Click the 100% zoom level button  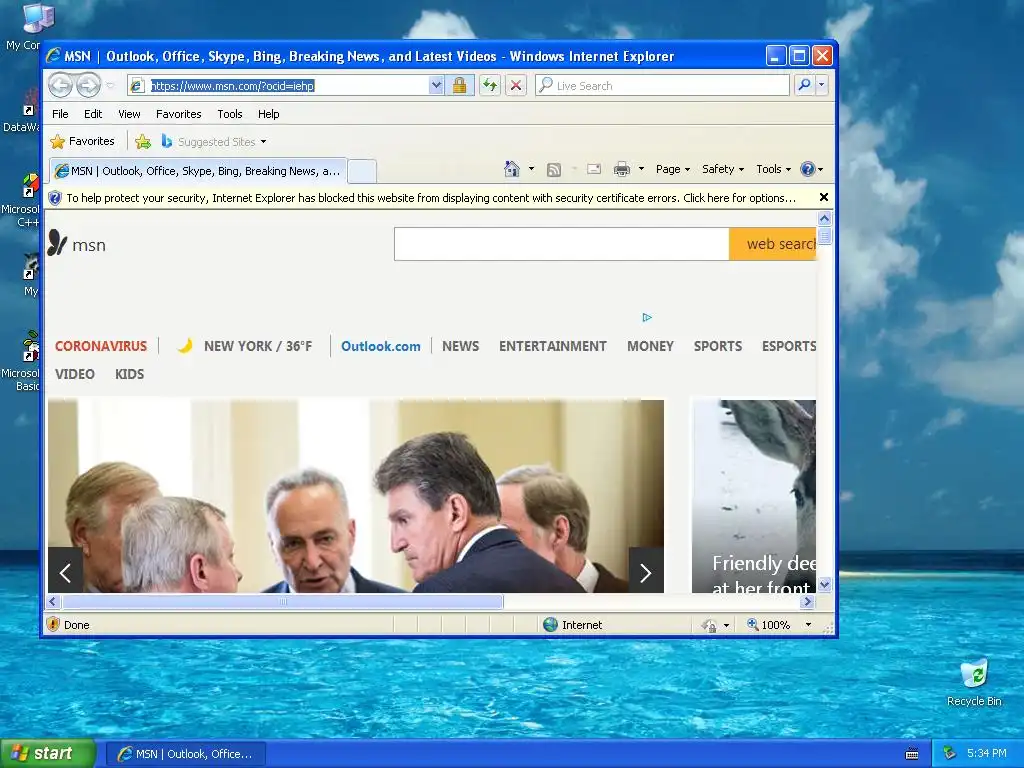769,624
